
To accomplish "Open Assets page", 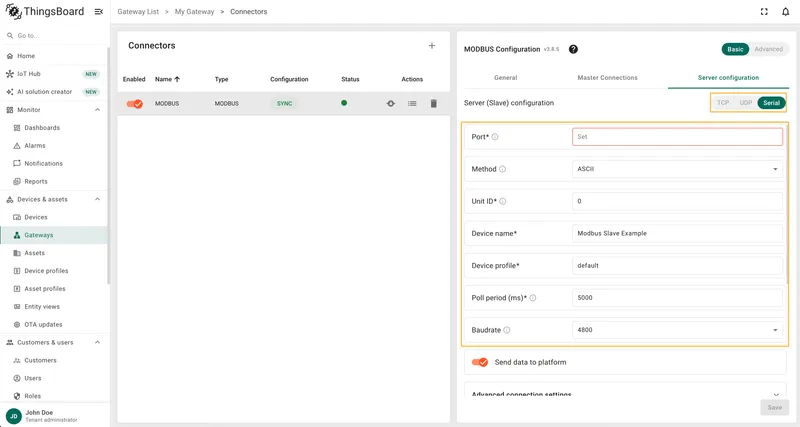I will [x=54, y=253].
